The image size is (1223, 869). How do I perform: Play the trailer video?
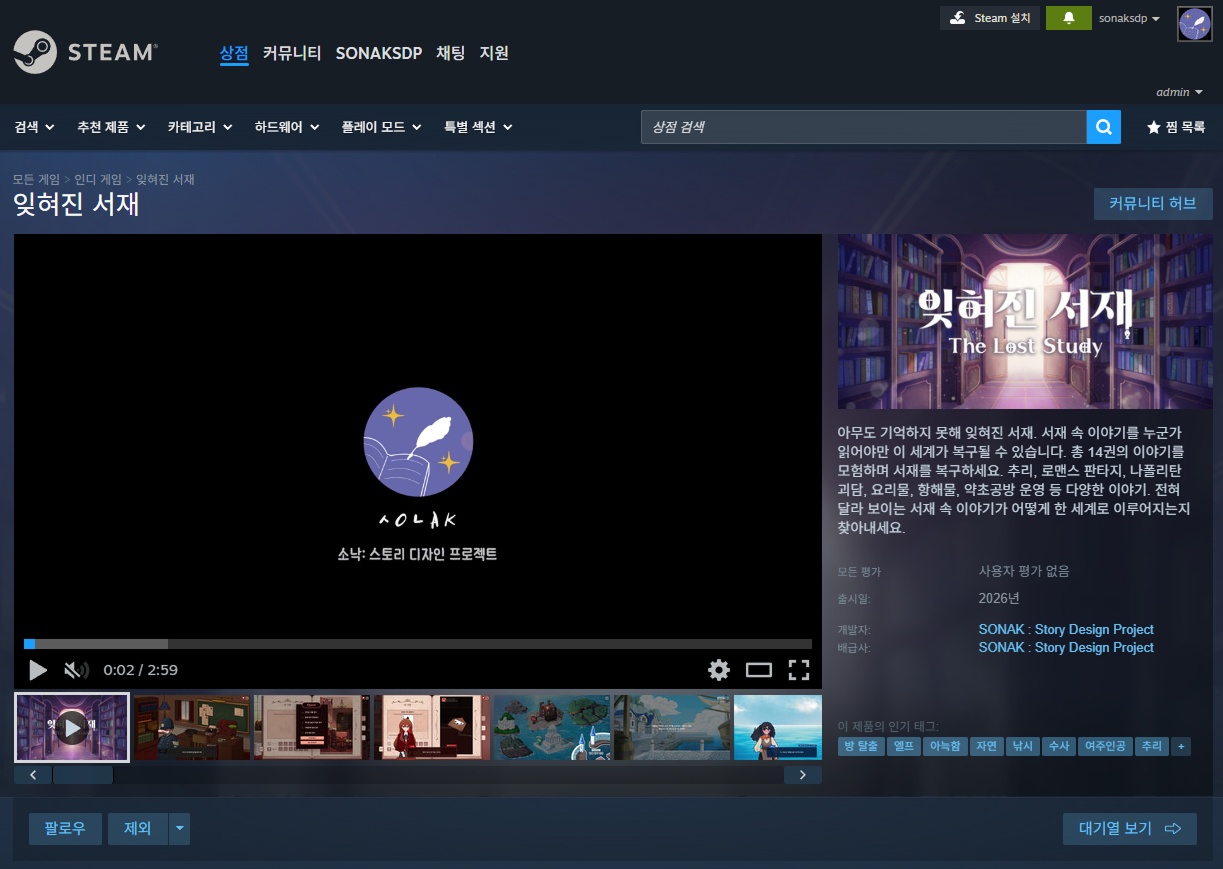[x=38, y=670]
